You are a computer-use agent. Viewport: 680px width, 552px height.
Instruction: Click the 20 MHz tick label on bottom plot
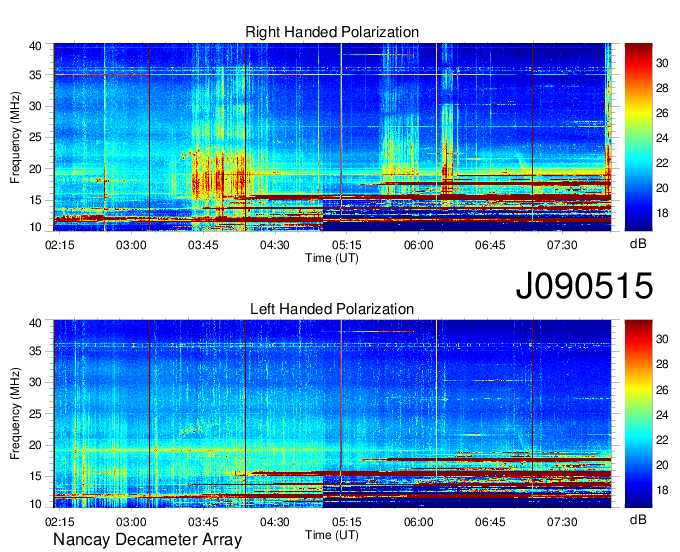coord(35,445)
